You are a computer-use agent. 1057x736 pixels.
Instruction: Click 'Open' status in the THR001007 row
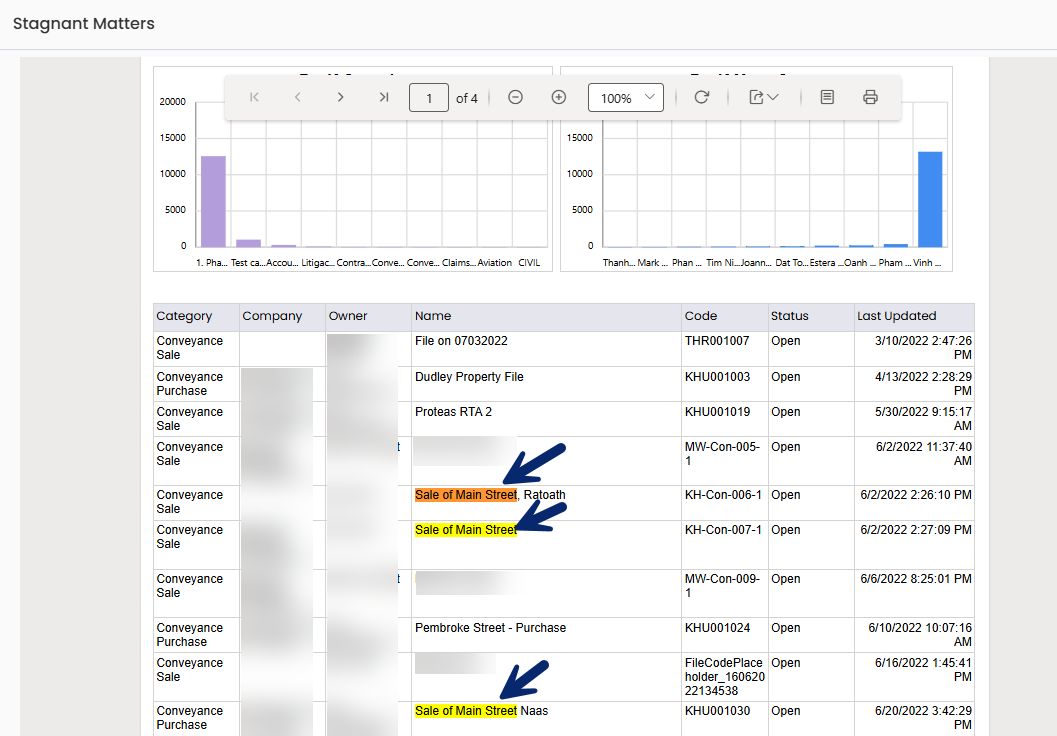(x=786, y=341)
